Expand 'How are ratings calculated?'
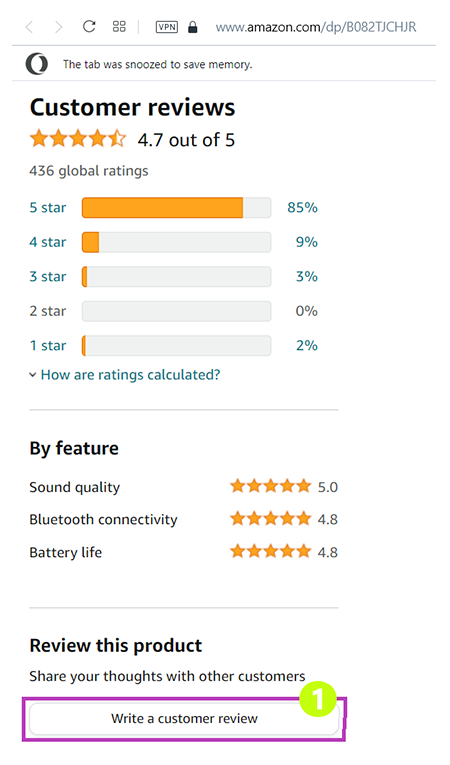 (130, 375)
